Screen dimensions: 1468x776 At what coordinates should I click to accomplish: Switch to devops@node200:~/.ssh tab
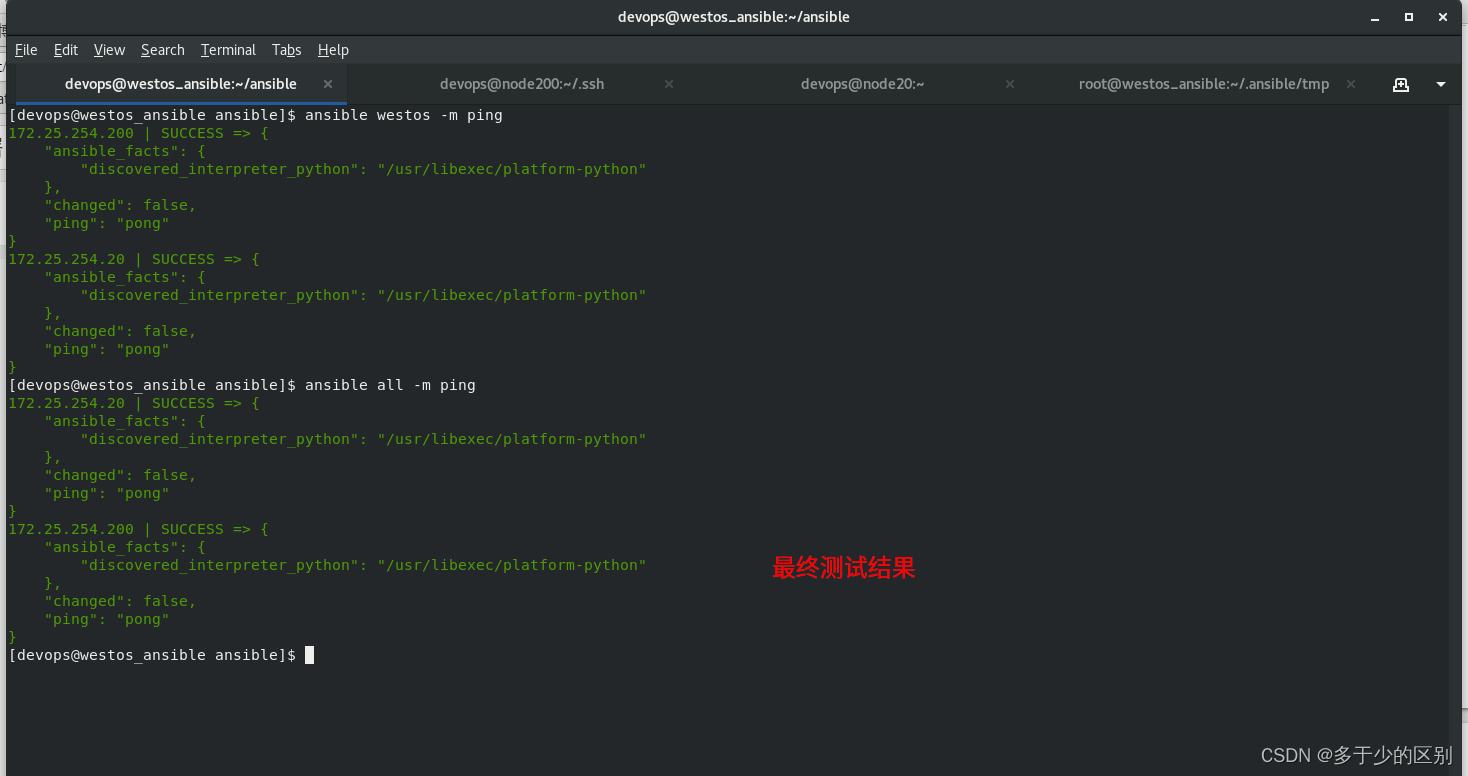(522, 84)
